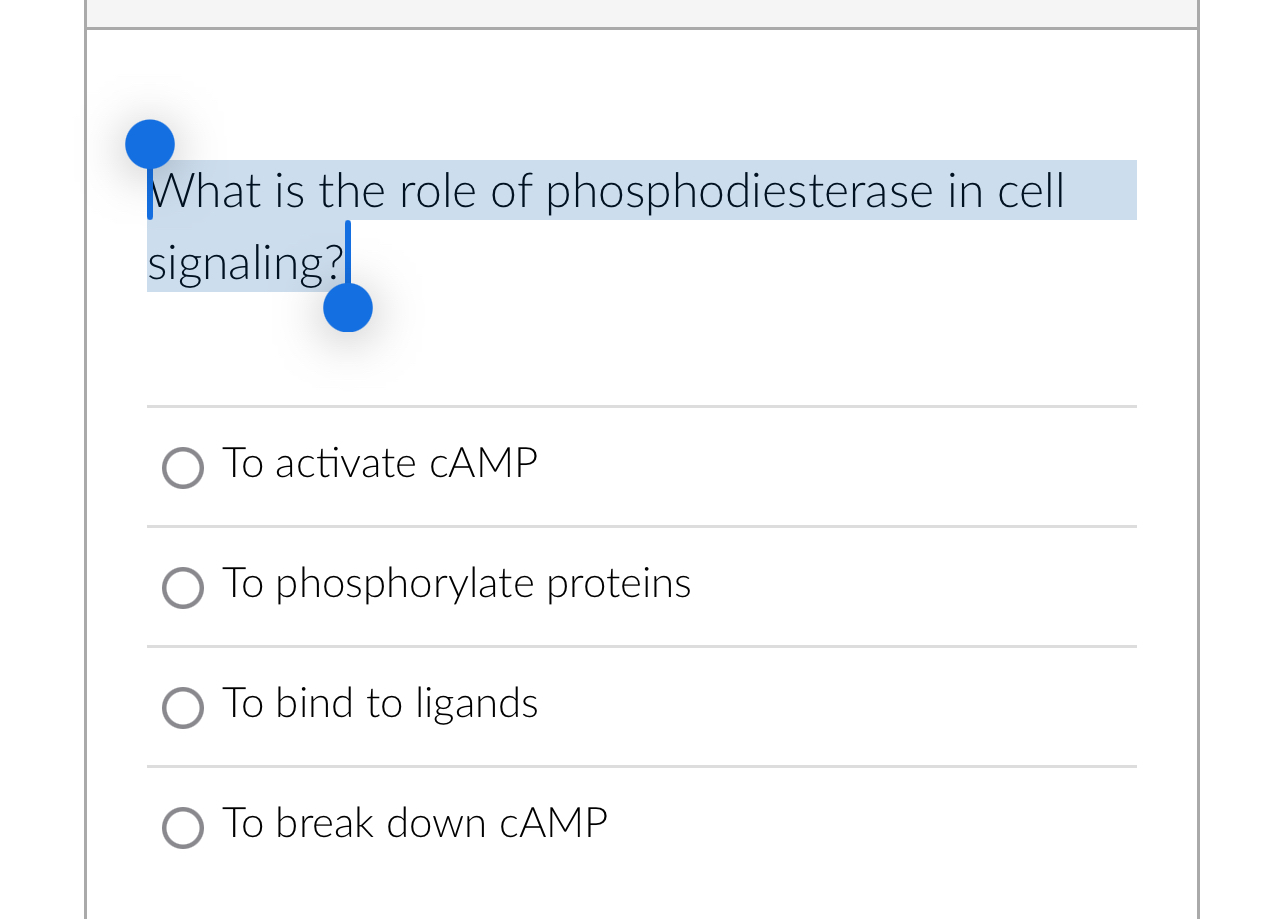Click the circle next to "To break down cAMP"
The width and height of the screenshot is (1284, 919).
[x=182, y=828]
